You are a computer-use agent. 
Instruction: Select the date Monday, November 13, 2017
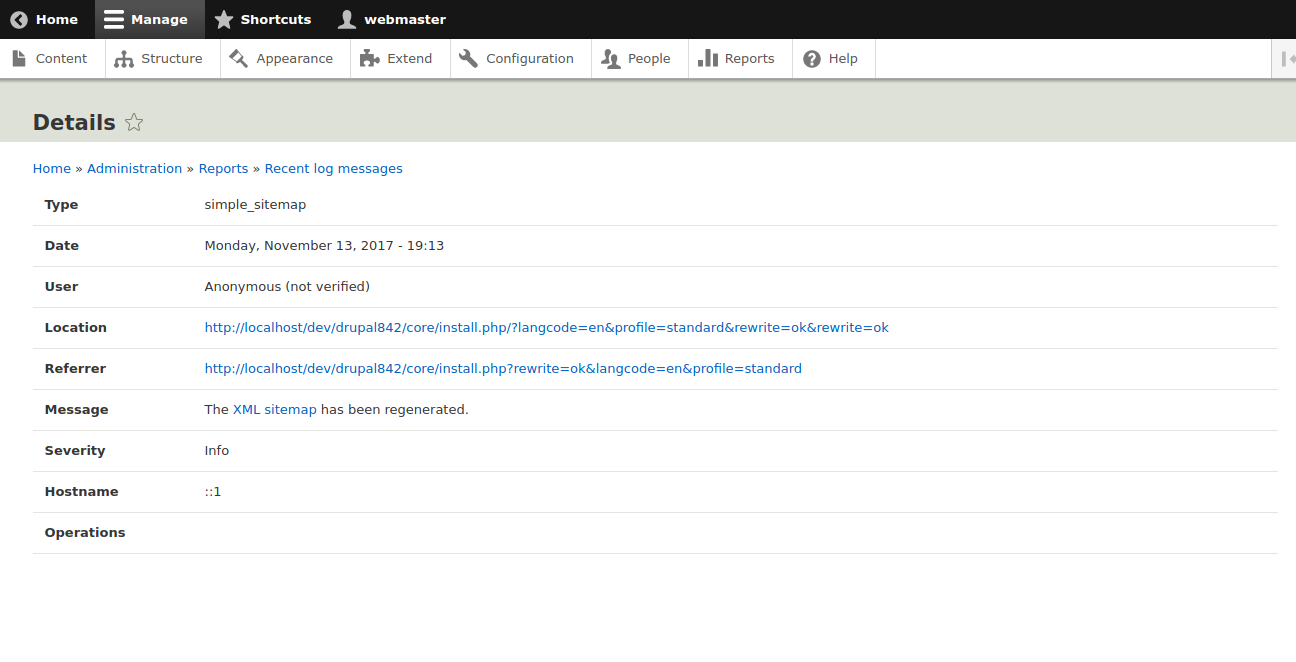324,246
